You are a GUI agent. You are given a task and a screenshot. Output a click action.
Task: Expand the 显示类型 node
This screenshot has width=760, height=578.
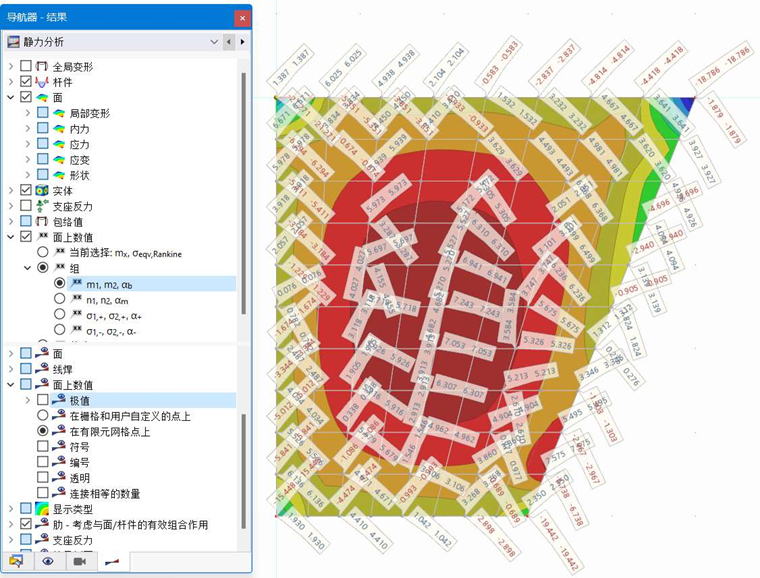click(x=11, y=509)
